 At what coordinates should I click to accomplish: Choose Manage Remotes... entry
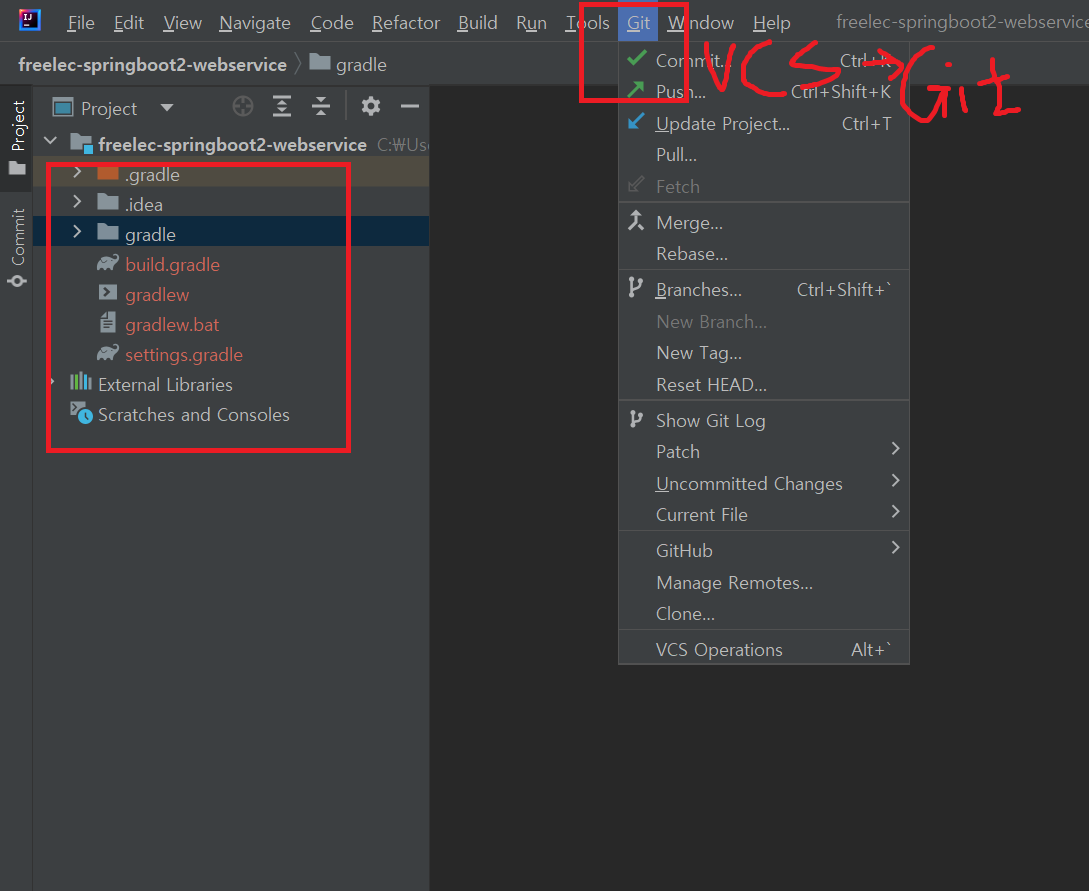click(x=763, y=583)
